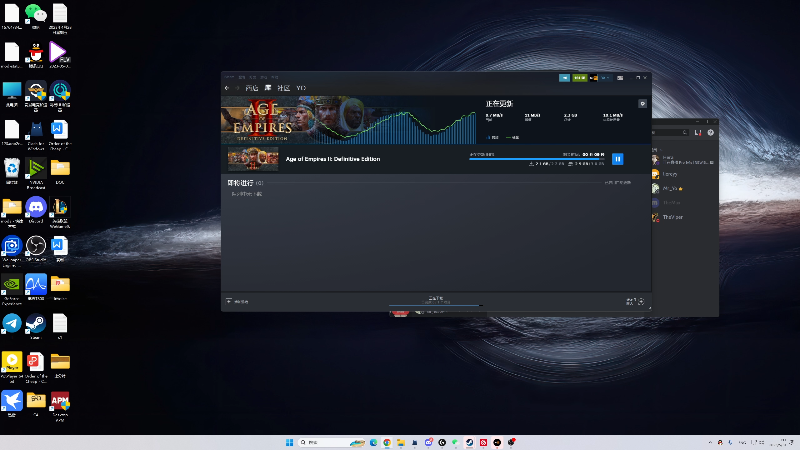The height and width of the screenshot is (450, 800).
Task: Open the Steam desktop shortcut
Action: [x=36, y=326]
